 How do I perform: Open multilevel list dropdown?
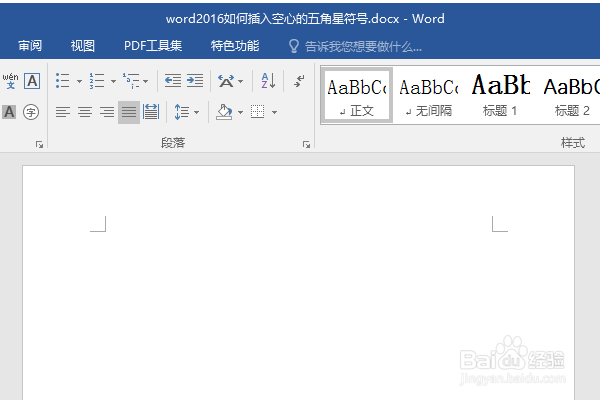coord(145,81)
